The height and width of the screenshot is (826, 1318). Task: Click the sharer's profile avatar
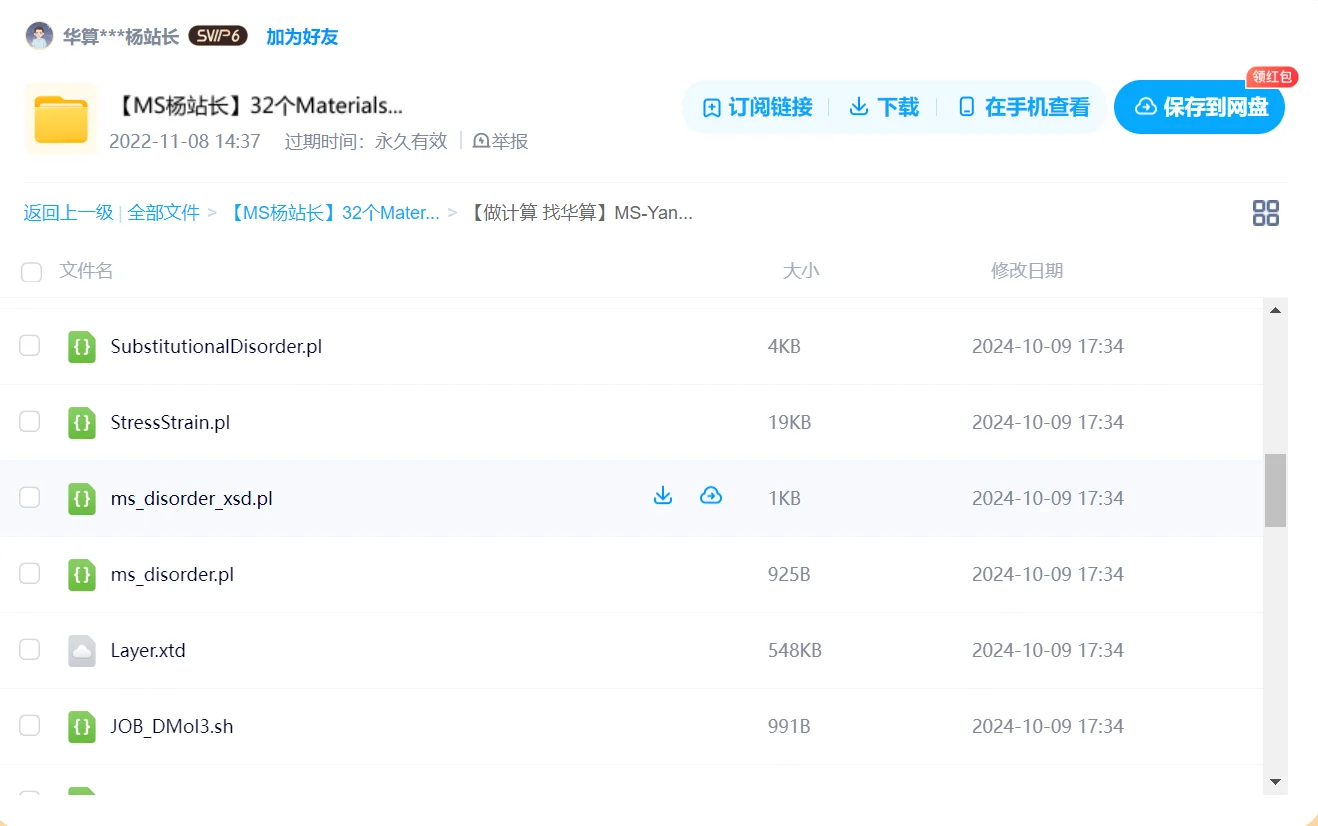pos(39,37)
